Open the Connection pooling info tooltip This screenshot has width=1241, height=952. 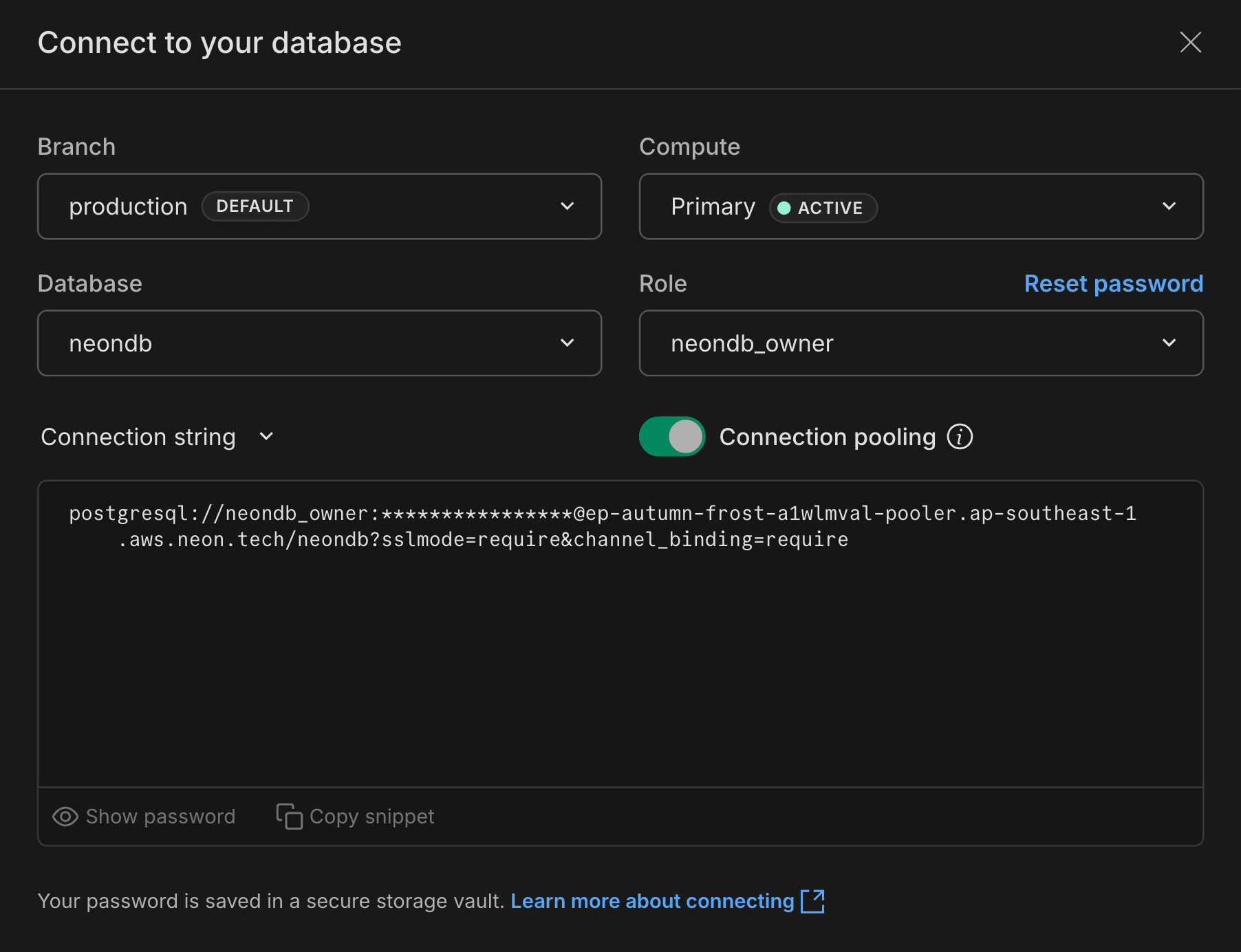tap(960, 436)
